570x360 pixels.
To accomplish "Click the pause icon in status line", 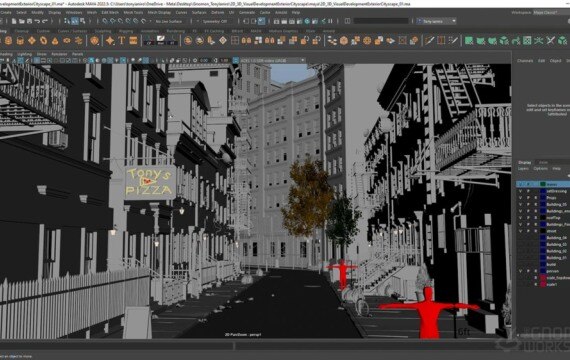I will pos(330,21).
